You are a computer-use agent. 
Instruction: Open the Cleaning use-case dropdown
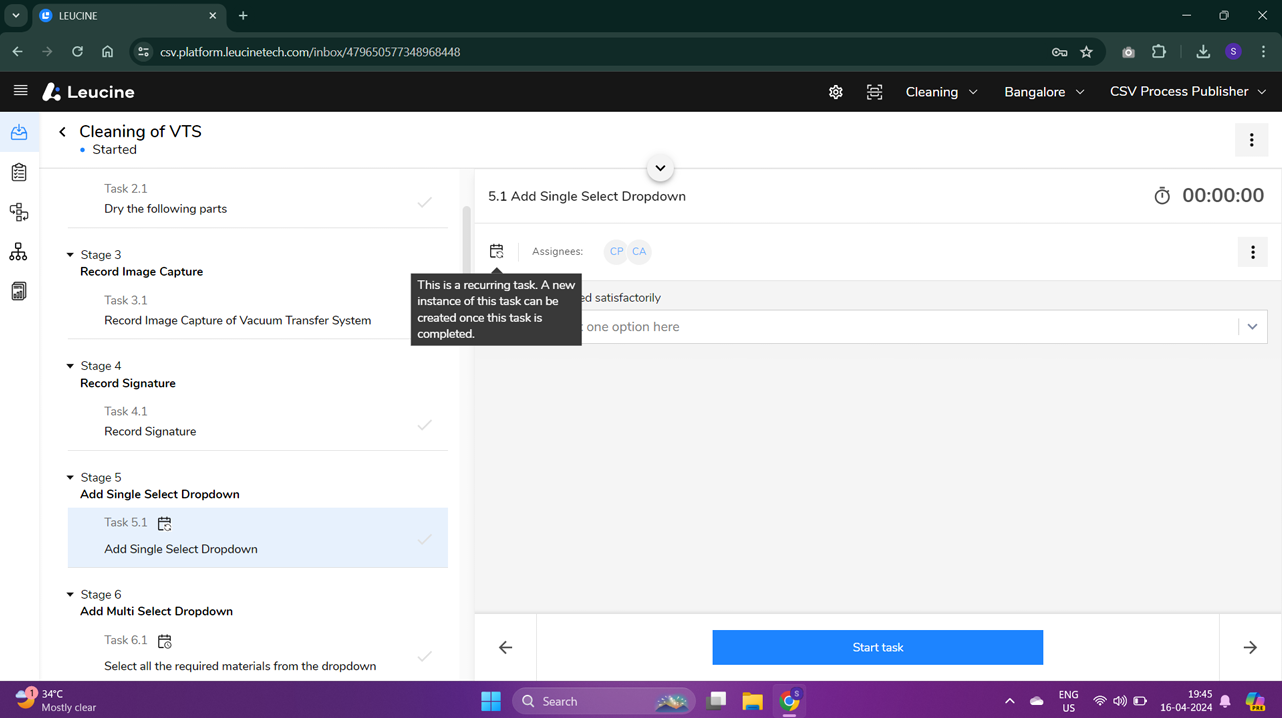(941, 92)
